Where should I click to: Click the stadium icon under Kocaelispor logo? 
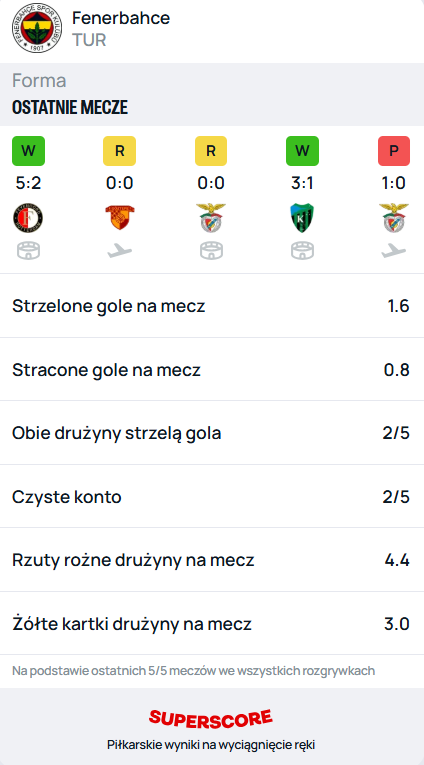(x=303, y=251)
